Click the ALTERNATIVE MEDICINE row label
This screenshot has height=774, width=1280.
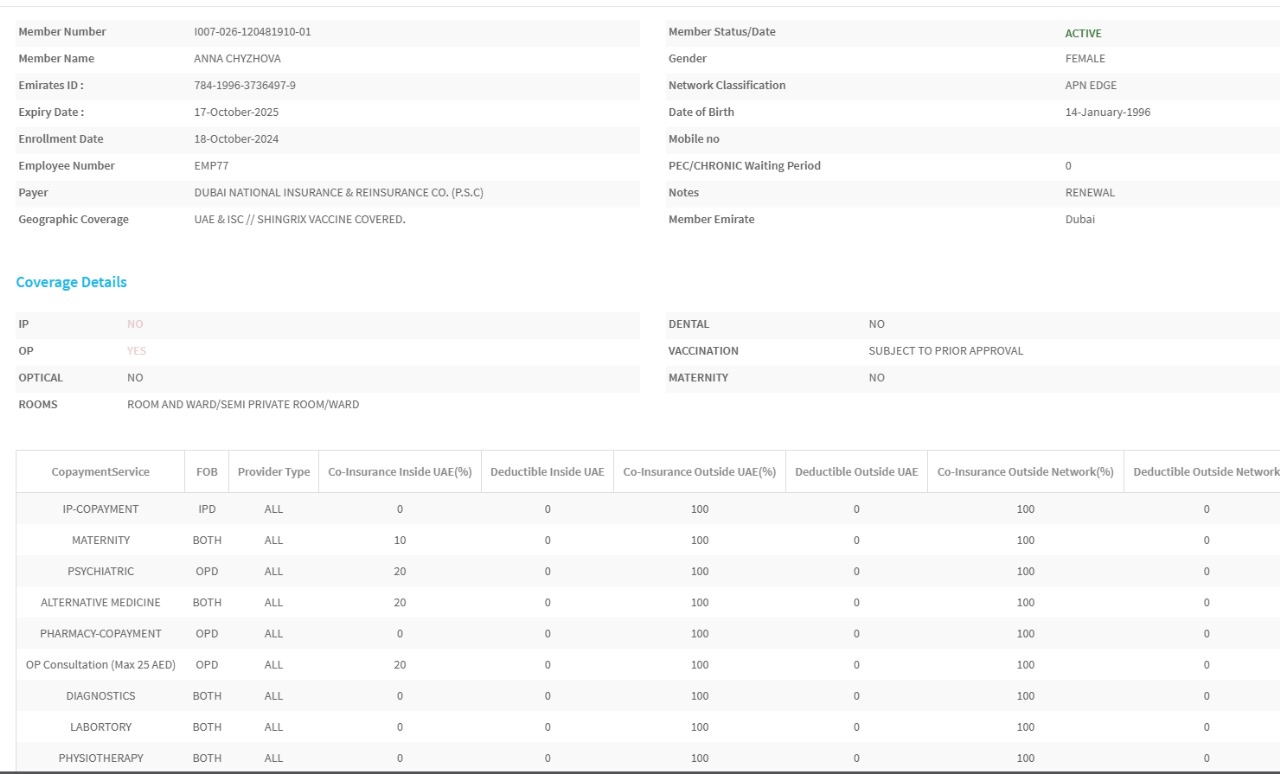pos(101,602)
